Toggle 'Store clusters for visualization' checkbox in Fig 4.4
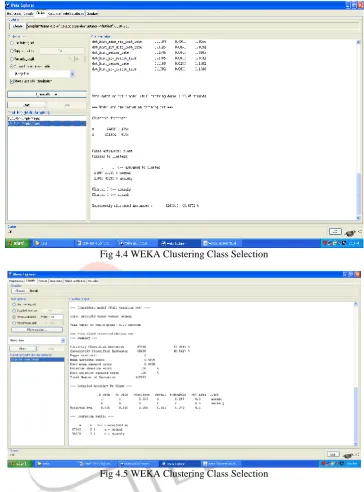The height and width of the screenshot is (492, 364). tap(12, 81)
